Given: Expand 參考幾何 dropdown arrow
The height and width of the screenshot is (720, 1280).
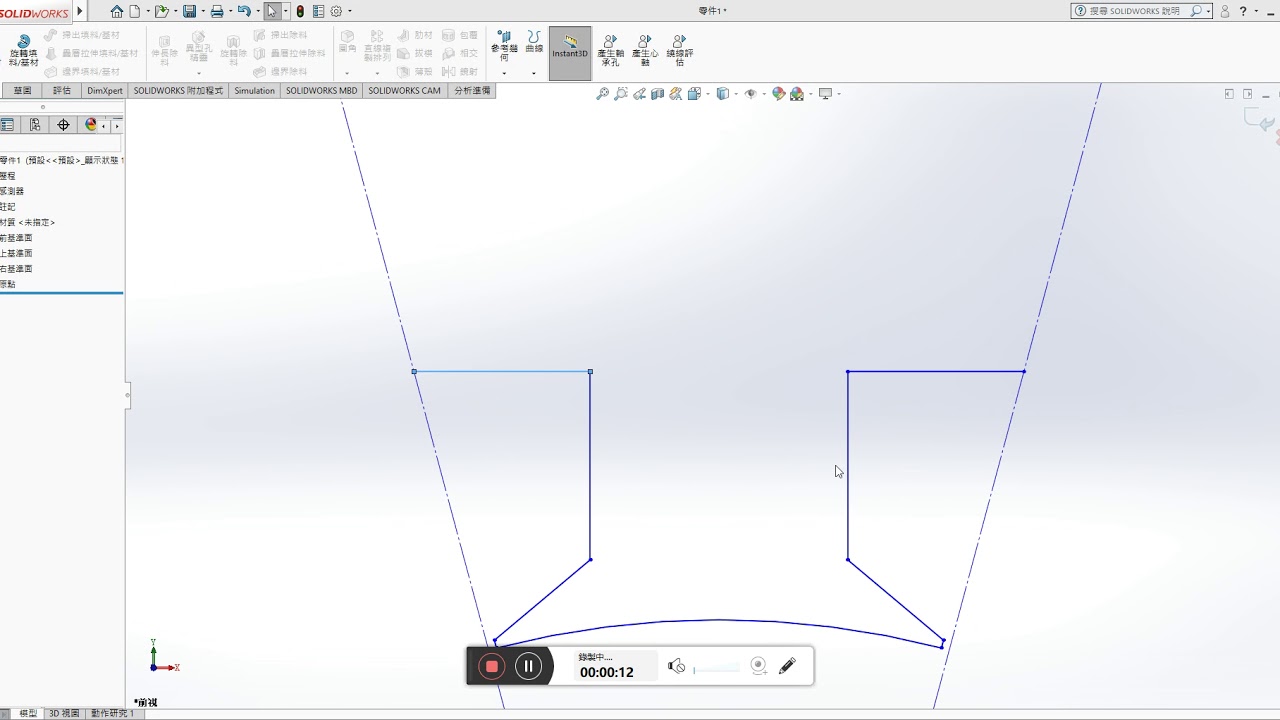Looking at the screenshot, I should click(504, 73).
